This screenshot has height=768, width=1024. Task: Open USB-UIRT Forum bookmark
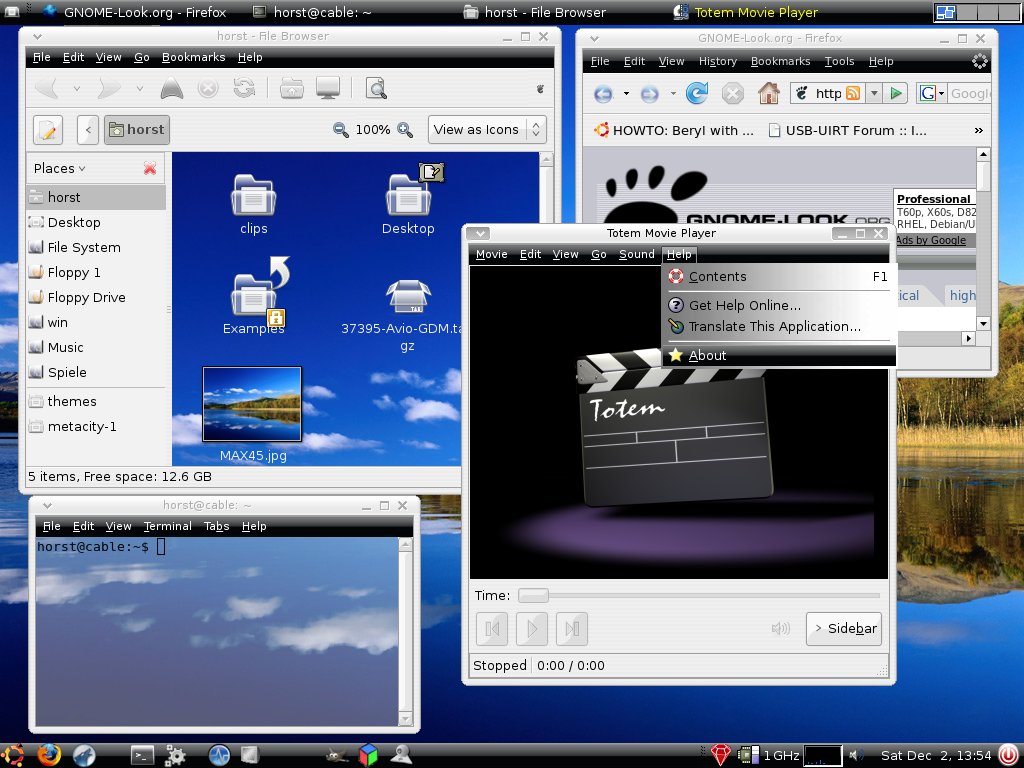tap(848, 131)
